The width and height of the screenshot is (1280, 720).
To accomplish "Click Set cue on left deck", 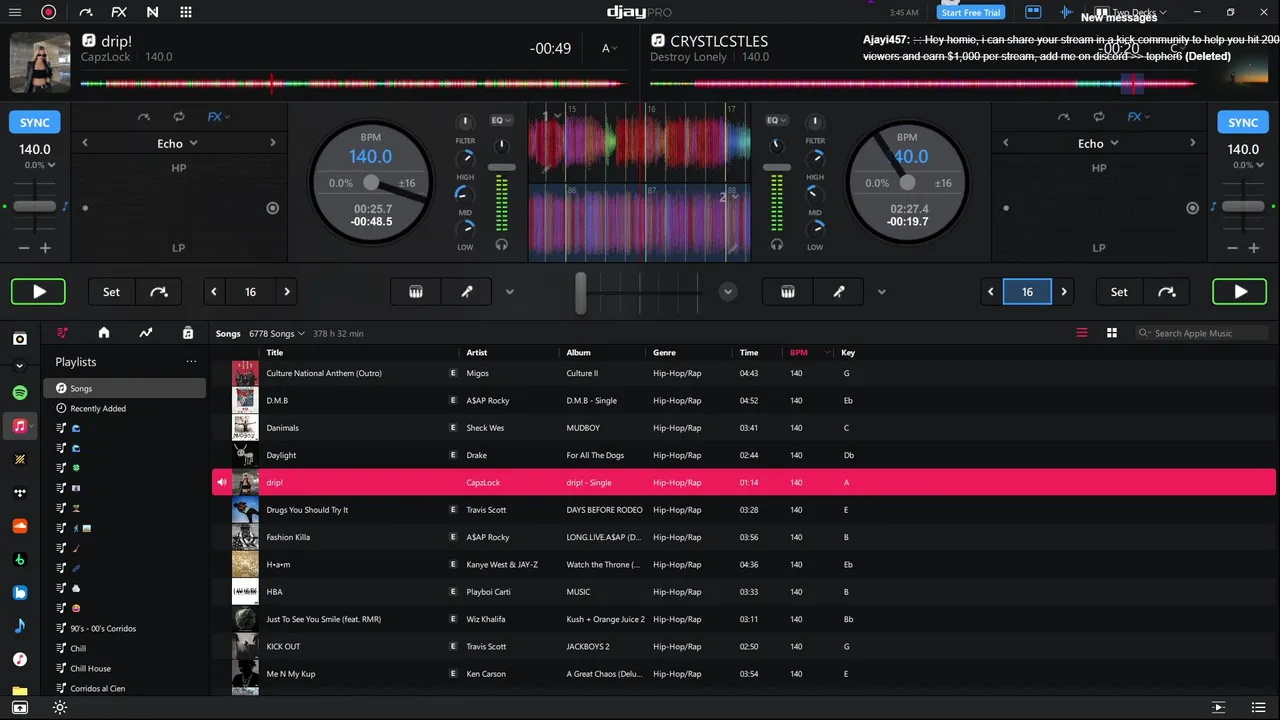I will pyautogui.click(x=111, y=292).
